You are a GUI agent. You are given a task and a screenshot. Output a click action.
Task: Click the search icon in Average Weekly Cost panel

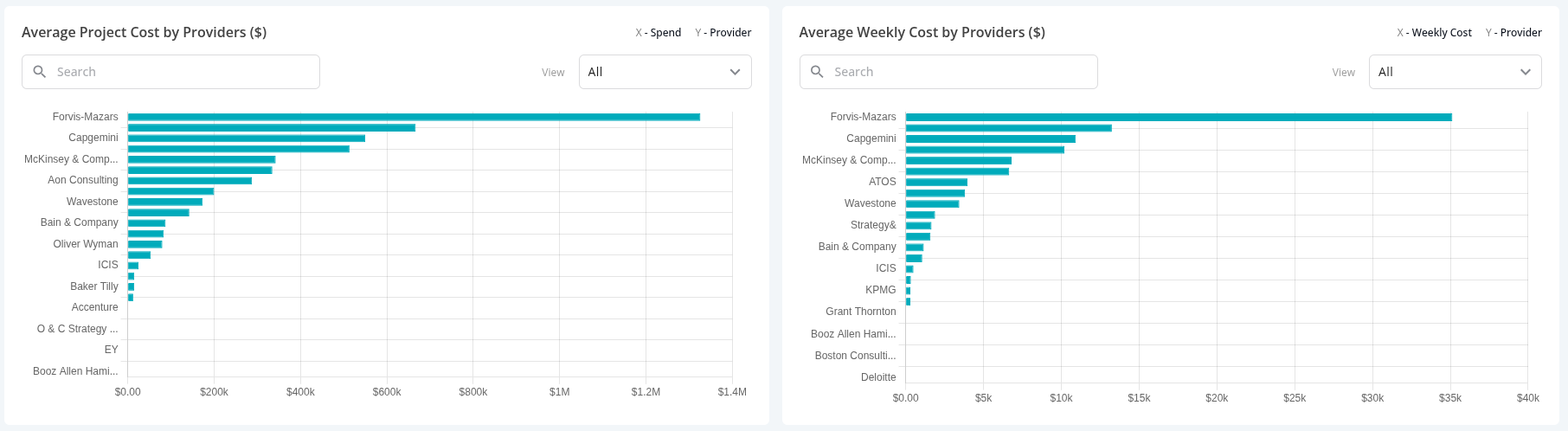pos(817,72)
